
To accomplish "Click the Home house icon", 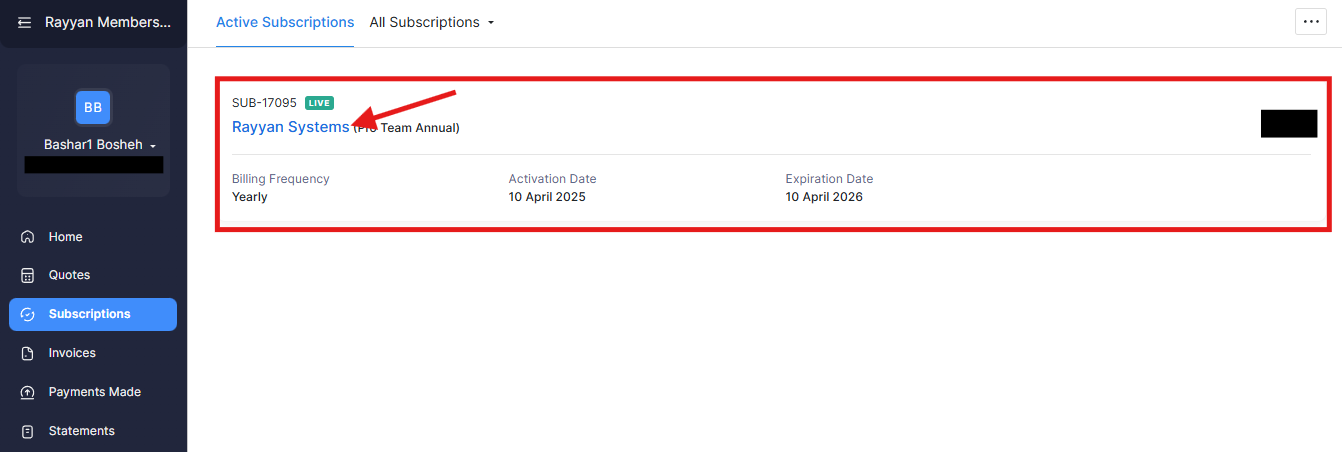I will [x=28, y=237].
